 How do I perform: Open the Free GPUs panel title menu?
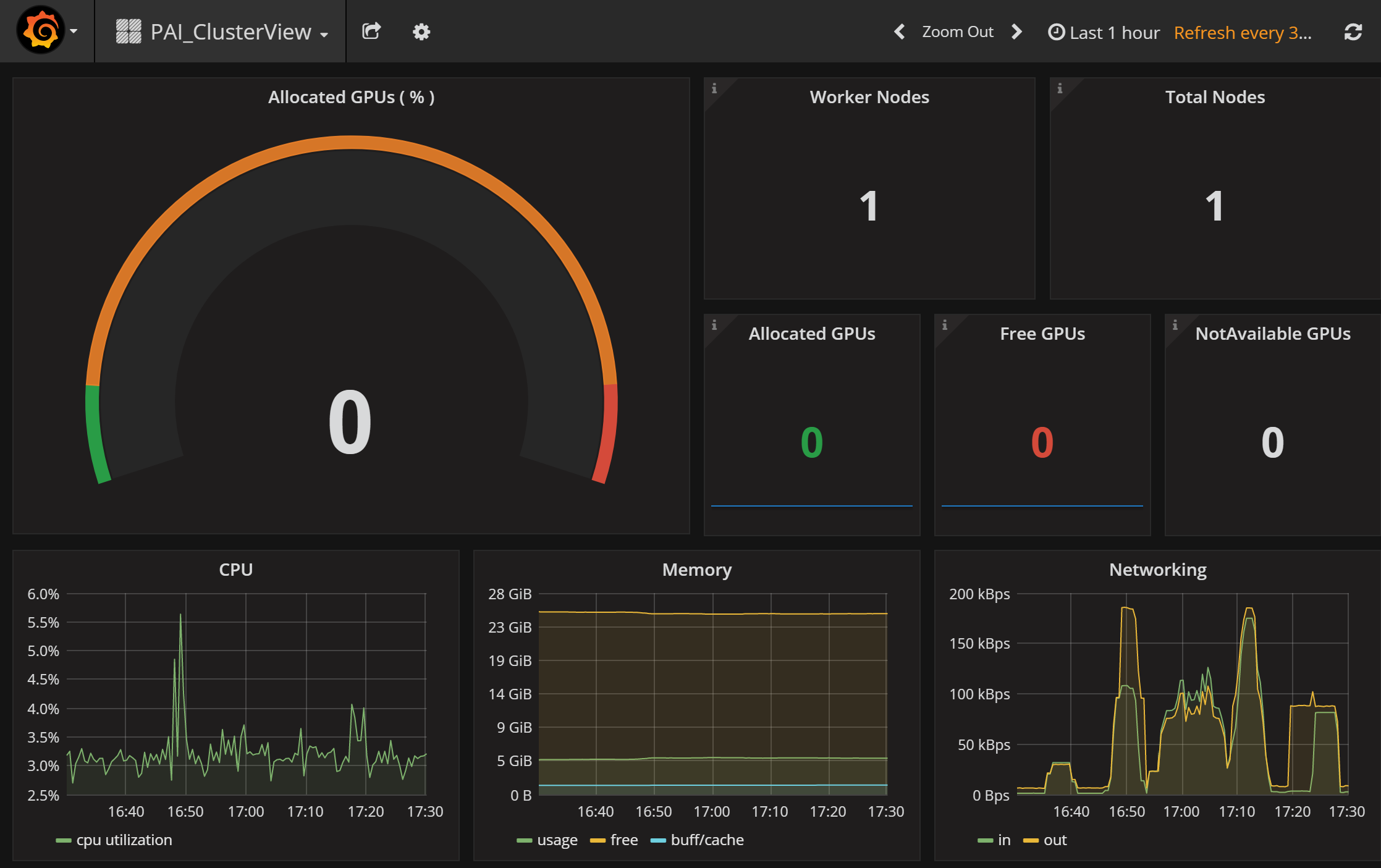pyautogui.click(x=1042, y=334)
